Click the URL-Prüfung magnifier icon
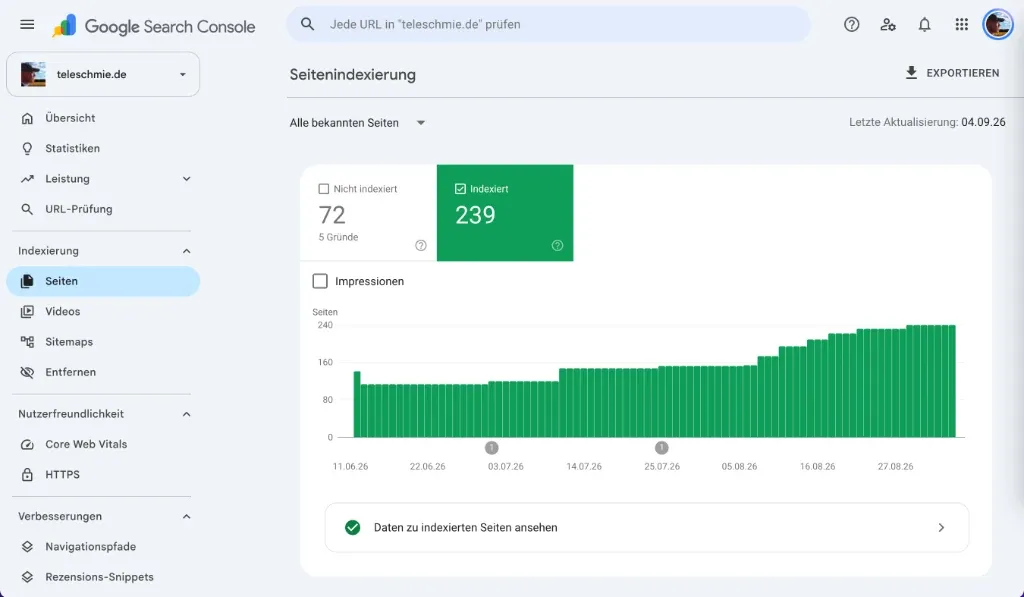The width and height of the screenshot is (1024, 597). (x=27, y=209)
